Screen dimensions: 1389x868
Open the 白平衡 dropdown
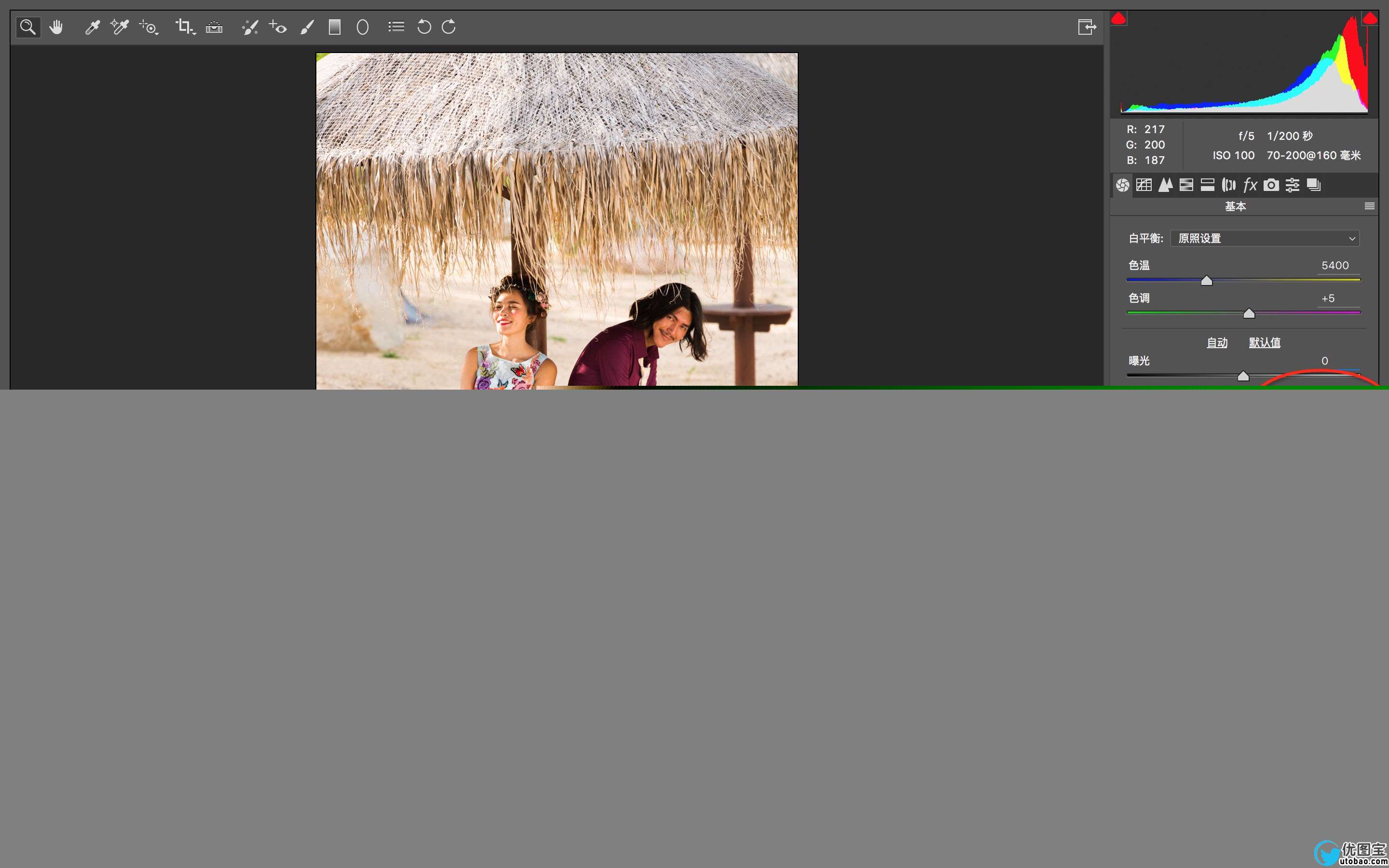(x=1265, y=238)
